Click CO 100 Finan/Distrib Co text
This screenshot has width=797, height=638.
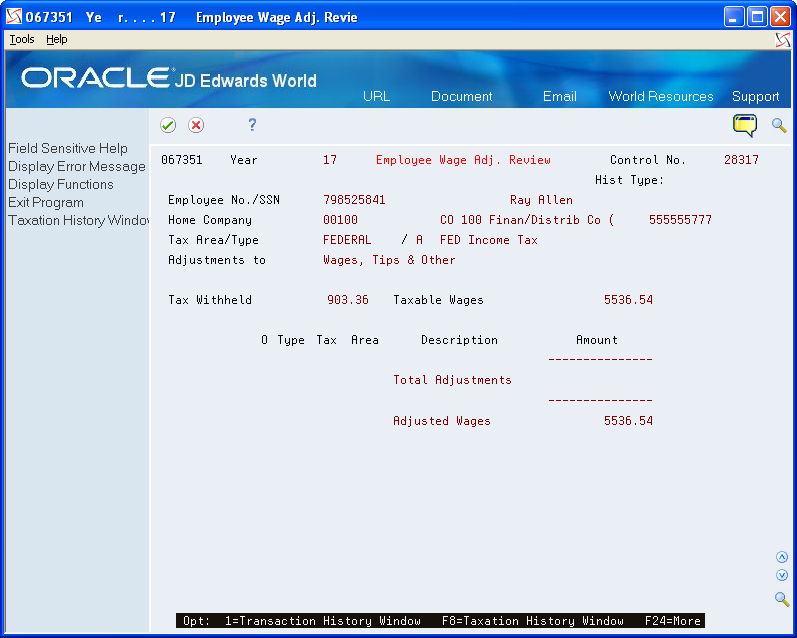pos(527,220)
